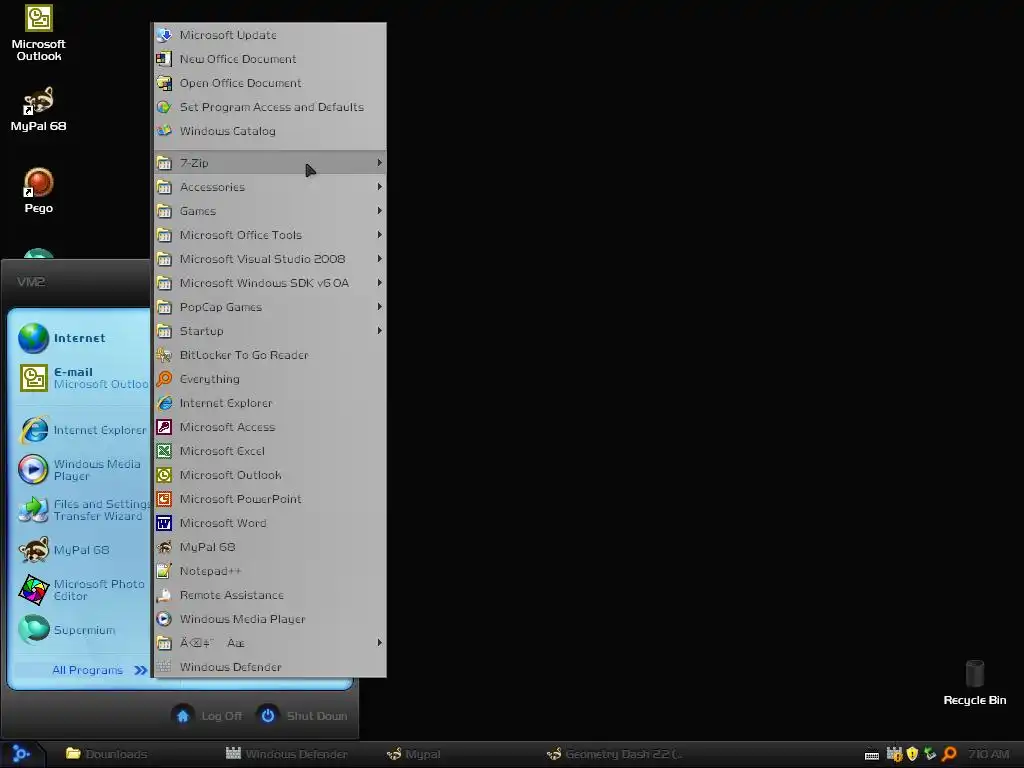Expand Microsoft Visual Studio 2008 arrow
Screen dimensions: 1024x768
(379, 259)
